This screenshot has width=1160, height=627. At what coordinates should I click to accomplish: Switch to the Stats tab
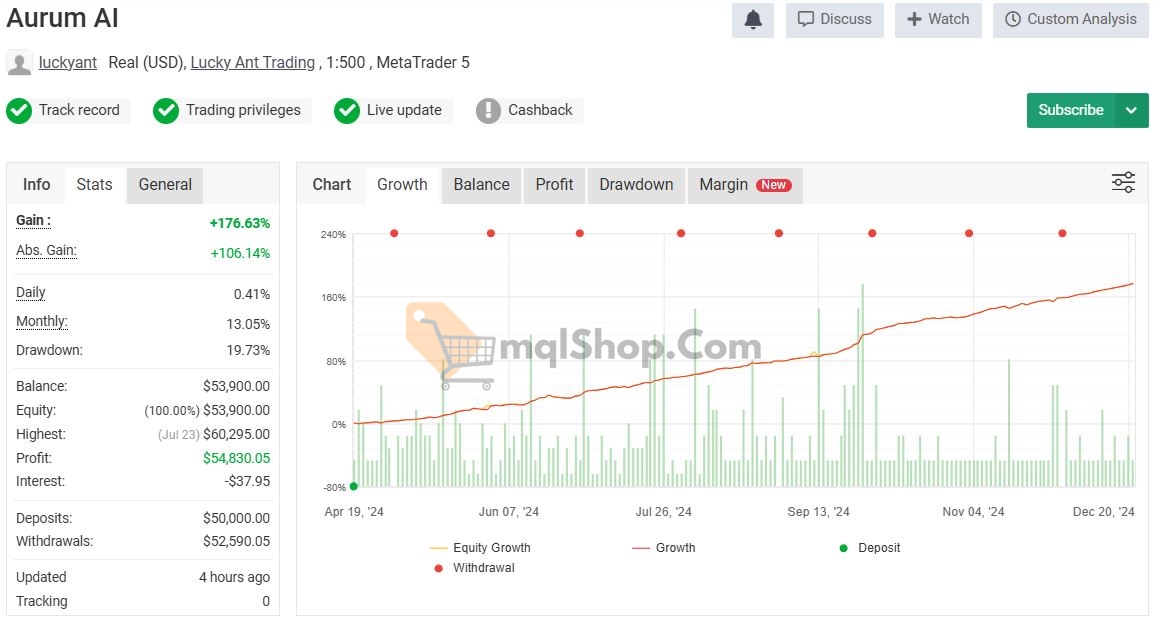[x=94, y=185]
